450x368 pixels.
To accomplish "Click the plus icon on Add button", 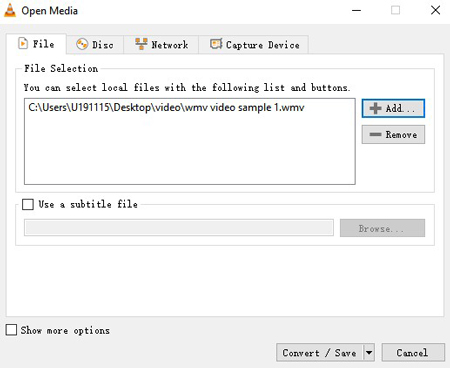I will click(x=375, y=108).
